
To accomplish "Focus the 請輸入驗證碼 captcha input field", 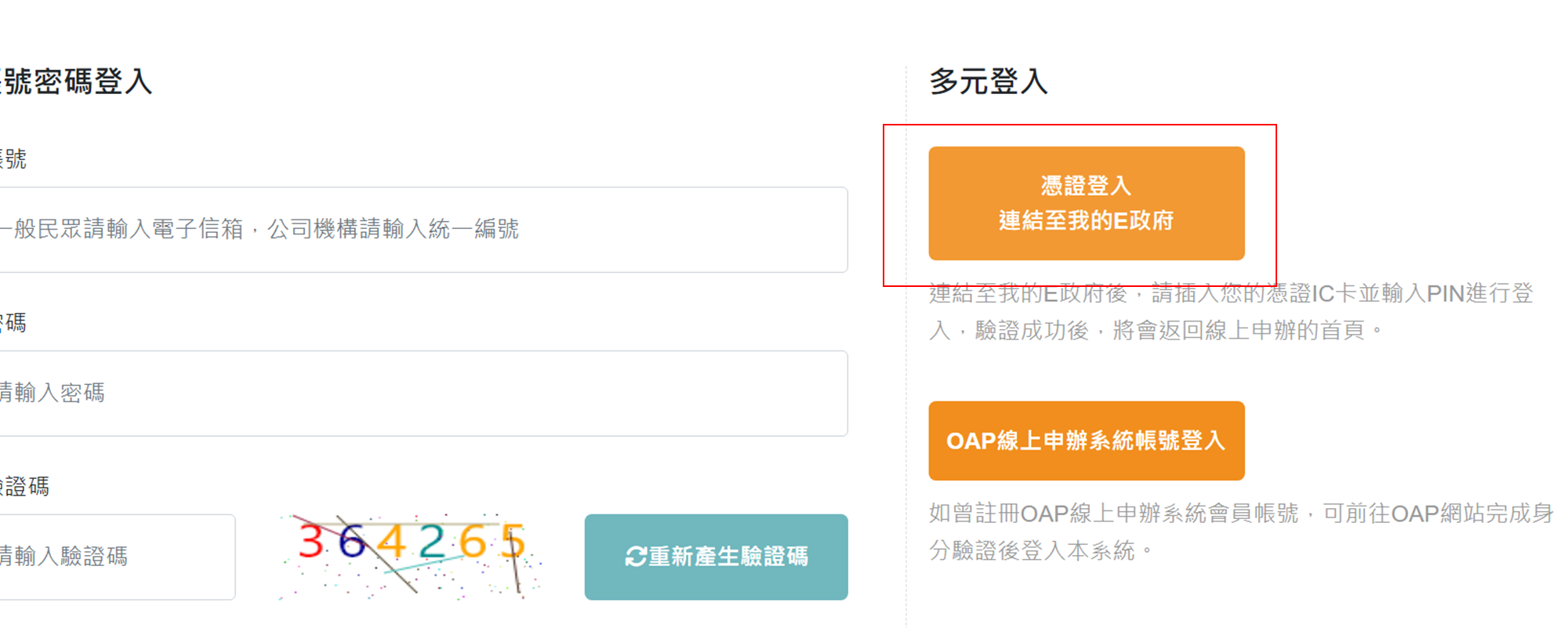I will pyautogui.click(x=116, y=557).
